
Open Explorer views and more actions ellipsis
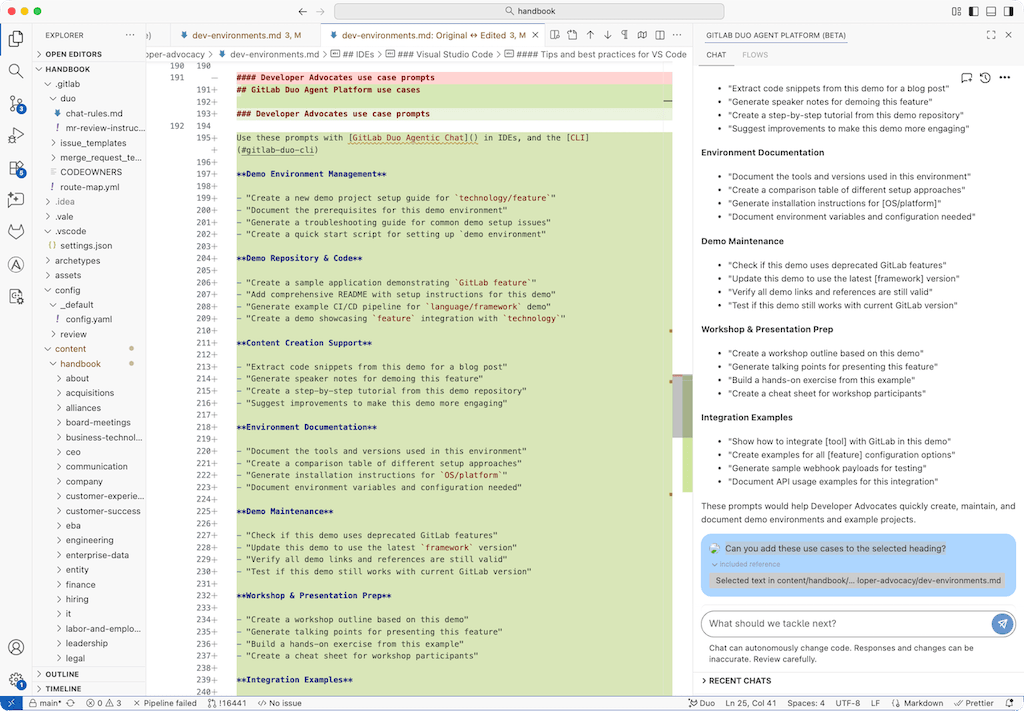tap(130, 35)
